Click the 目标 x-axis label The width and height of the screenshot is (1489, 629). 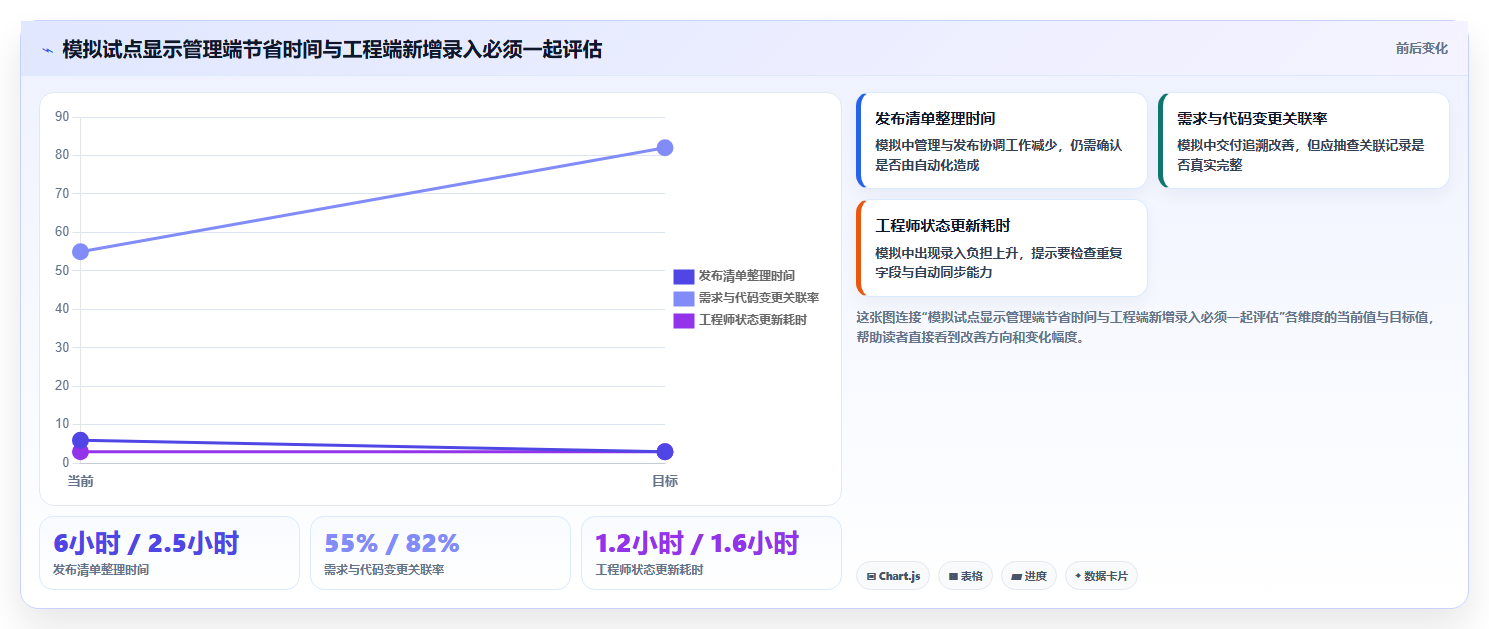665,481
